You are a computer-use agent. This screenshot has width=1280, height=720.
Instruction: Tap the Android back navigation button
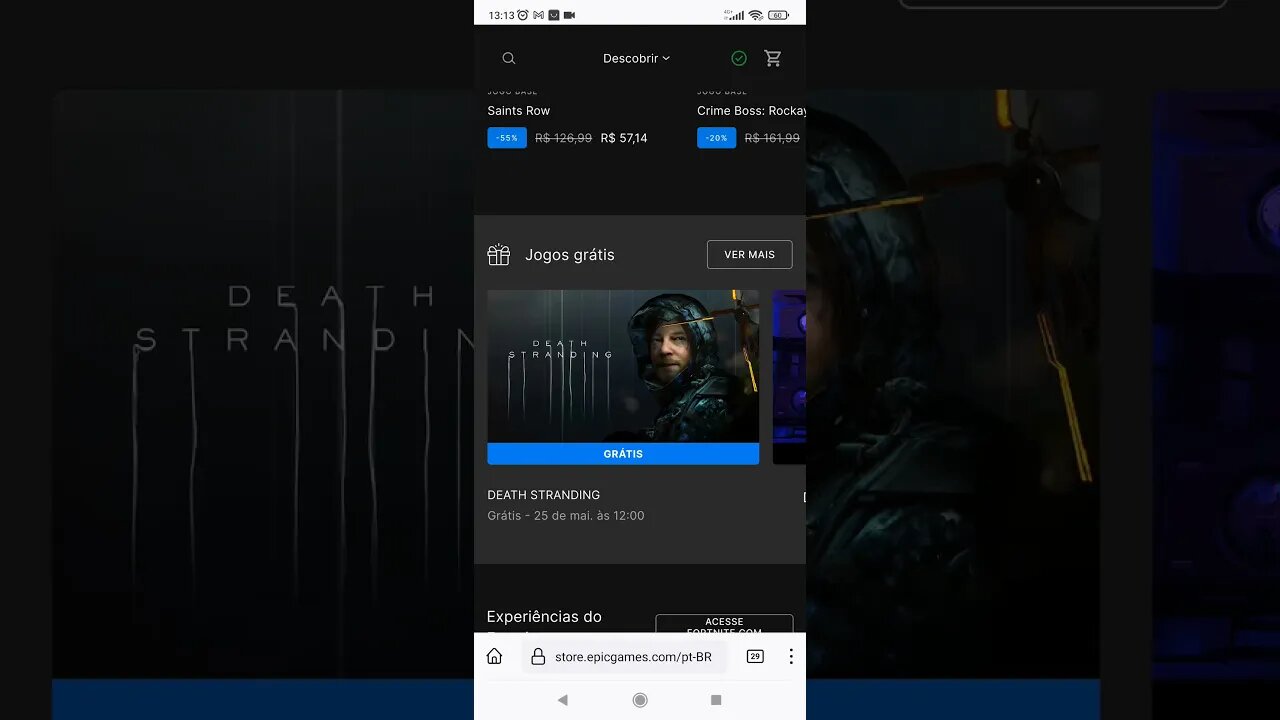[562, 700]
